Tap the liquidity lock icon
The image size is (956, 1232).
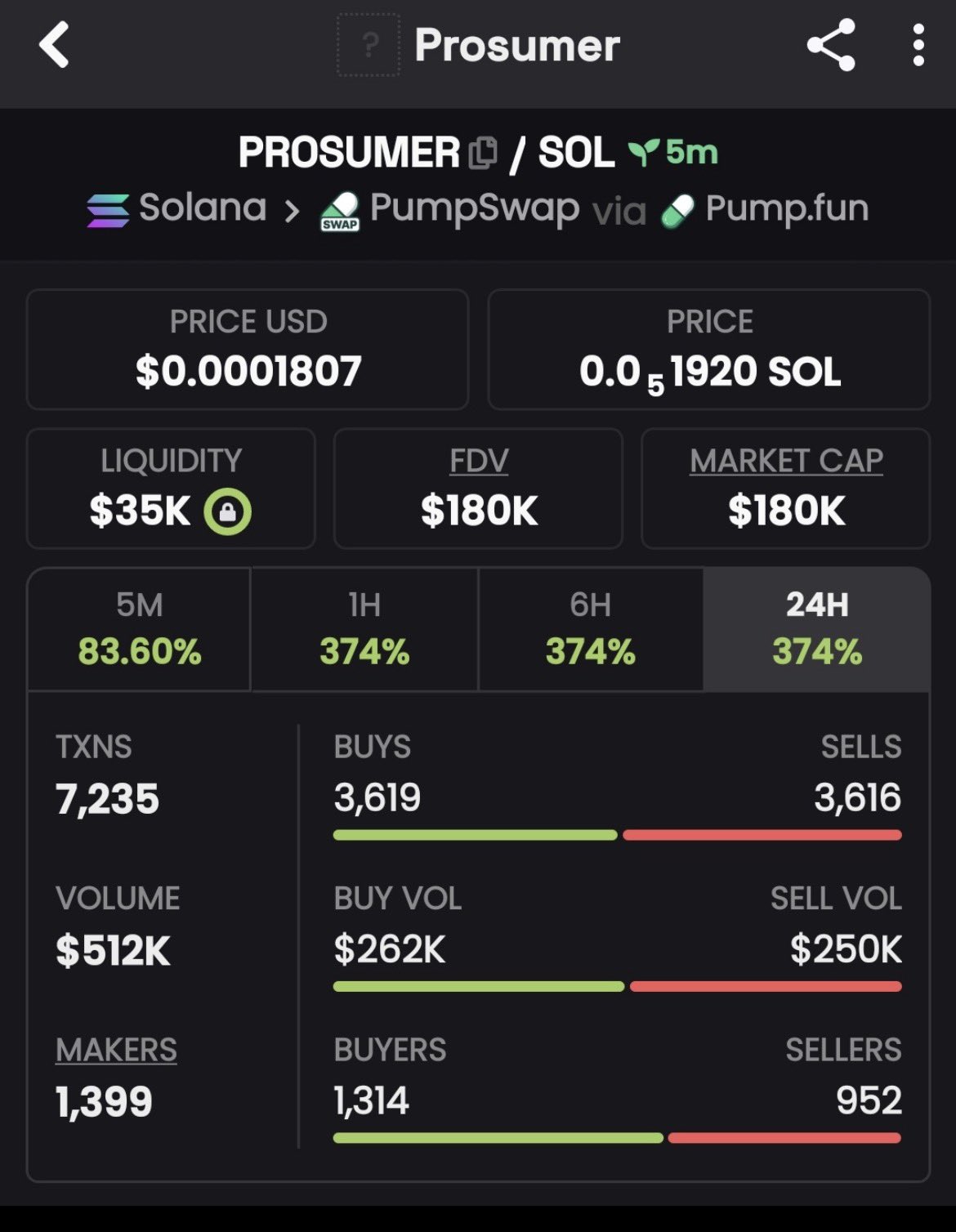pos(227,511)
